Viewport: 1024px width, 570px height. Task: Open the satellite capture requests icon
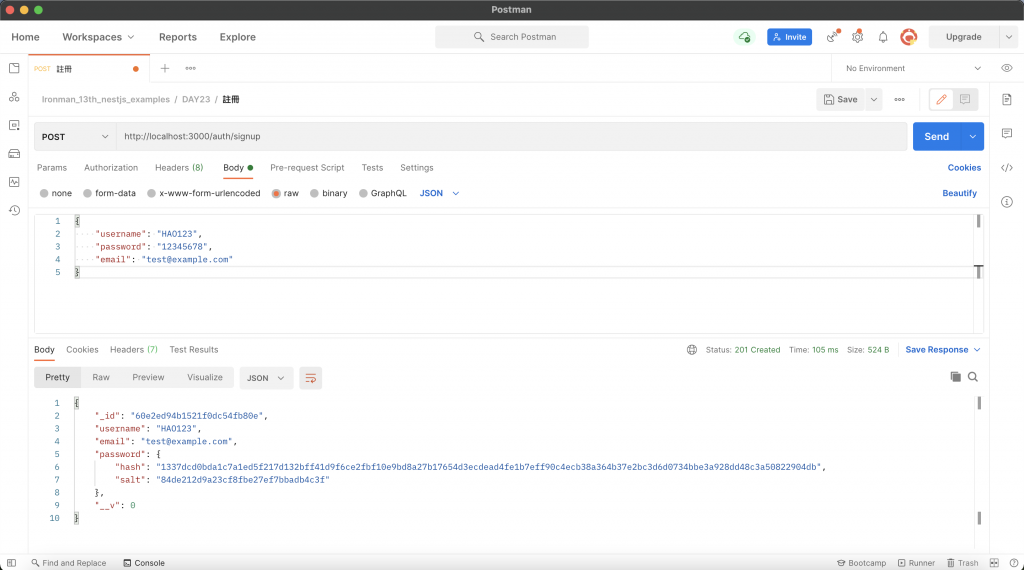[x=832, y=37]
